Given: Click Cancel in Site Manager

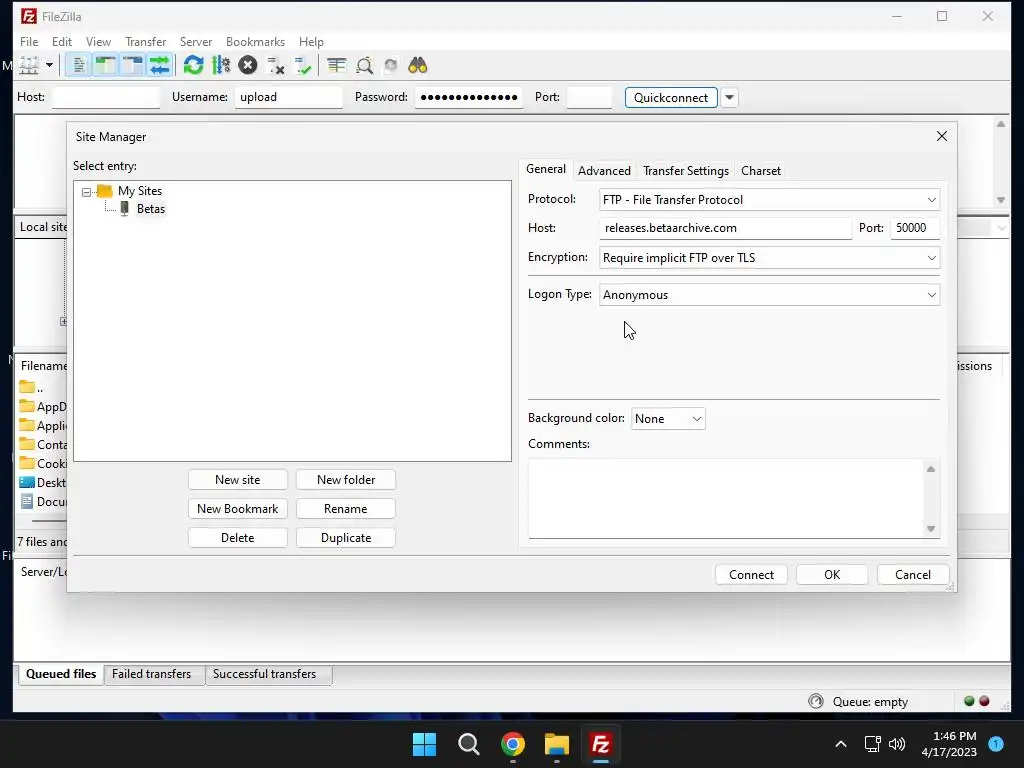Looking at the screenshot, I should click(x=912, y=575).
